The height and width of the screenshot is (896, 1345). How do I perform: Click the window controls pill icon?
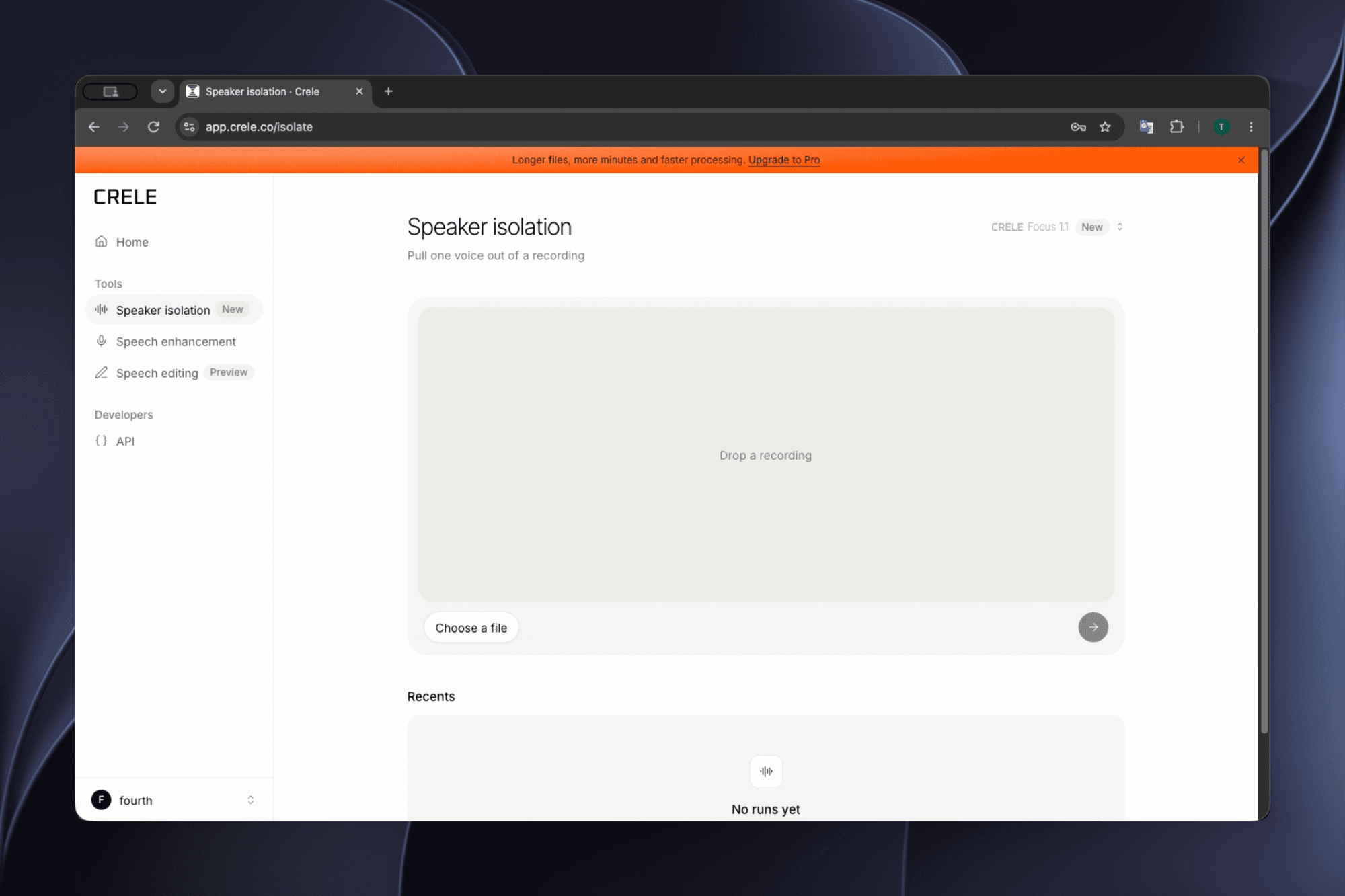110,91
